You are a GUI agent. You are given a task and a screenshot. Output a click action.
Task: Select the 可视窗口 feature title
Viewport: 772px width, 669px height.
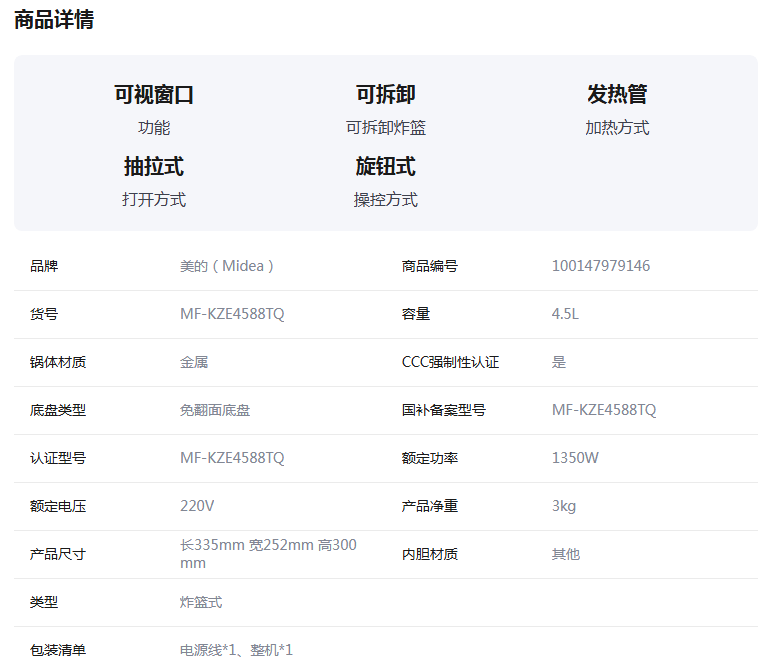point(154,95)
